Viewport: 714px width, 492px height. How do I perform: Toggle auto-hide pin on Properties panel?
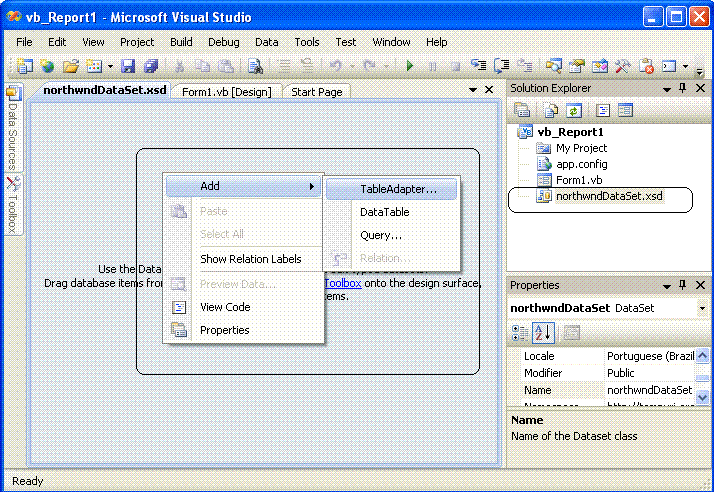click(x=683, y=285)
